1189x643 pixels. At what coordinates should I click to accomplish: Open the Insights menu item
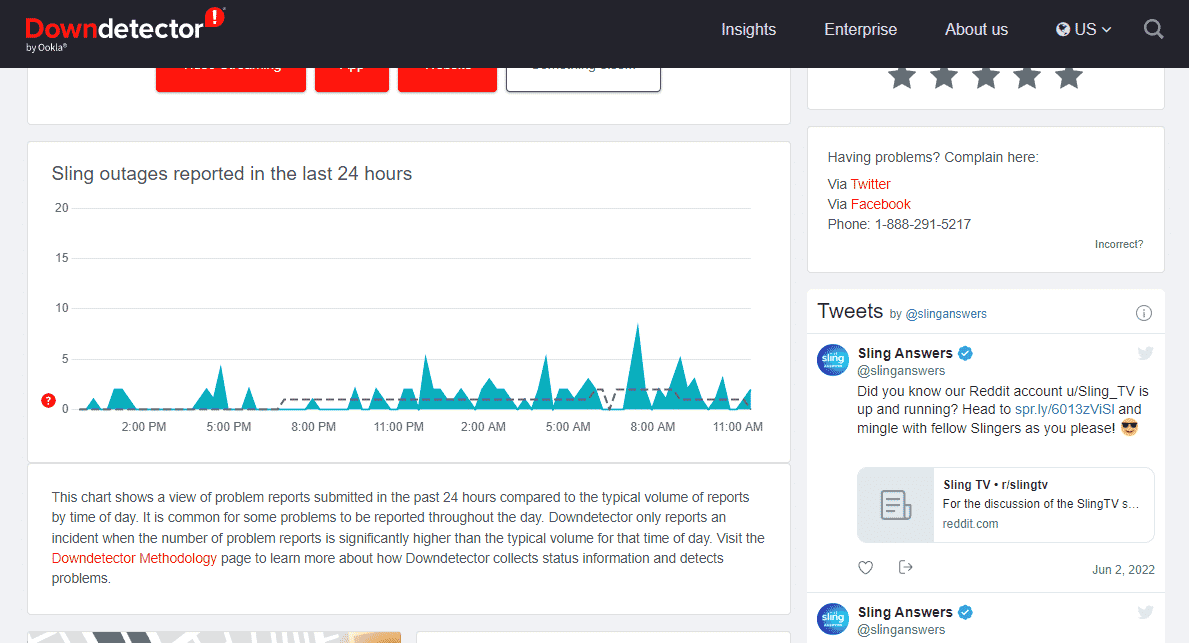pyautogui.click(x=748, y=30)
